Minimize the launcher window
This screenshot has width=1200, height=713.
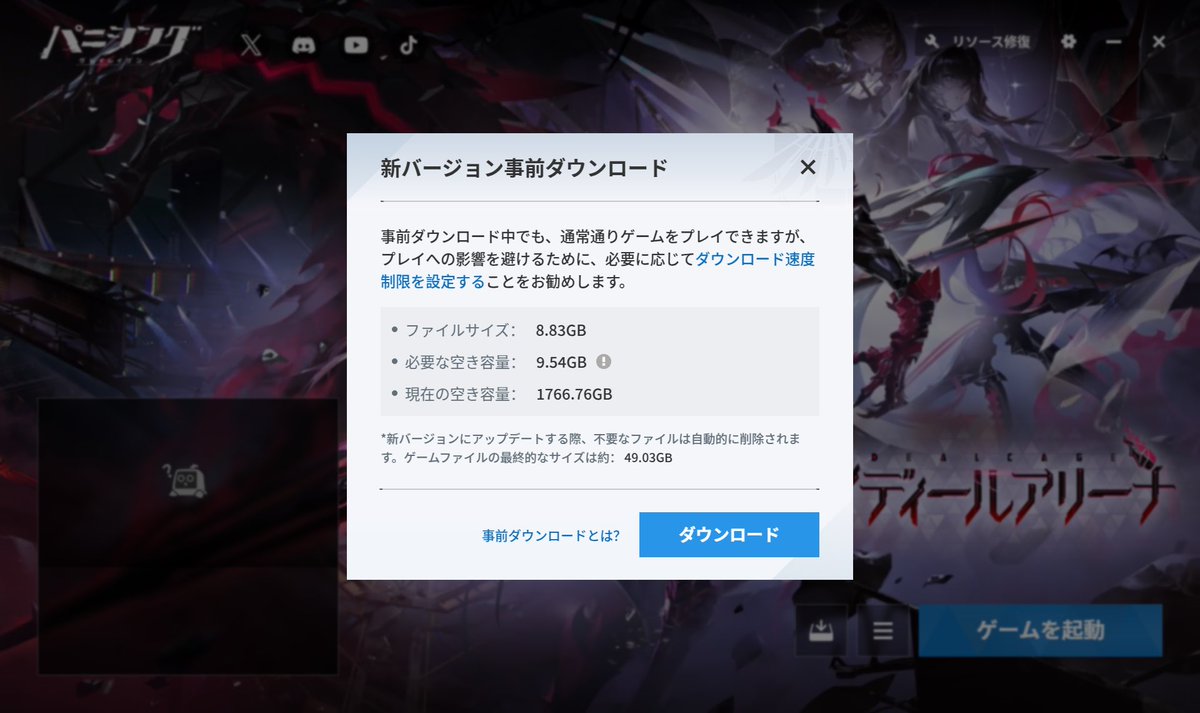tap(1114, 42)
